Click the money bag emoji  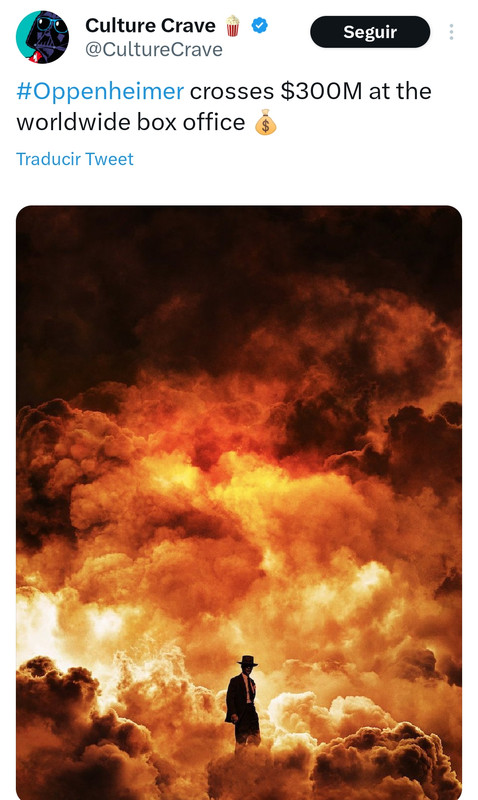tap(266, 122)
